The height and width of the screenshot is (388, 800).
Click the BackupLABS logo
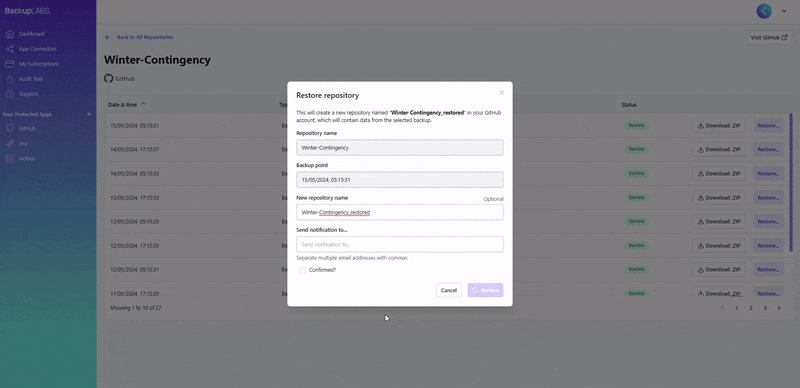[27, 11]
